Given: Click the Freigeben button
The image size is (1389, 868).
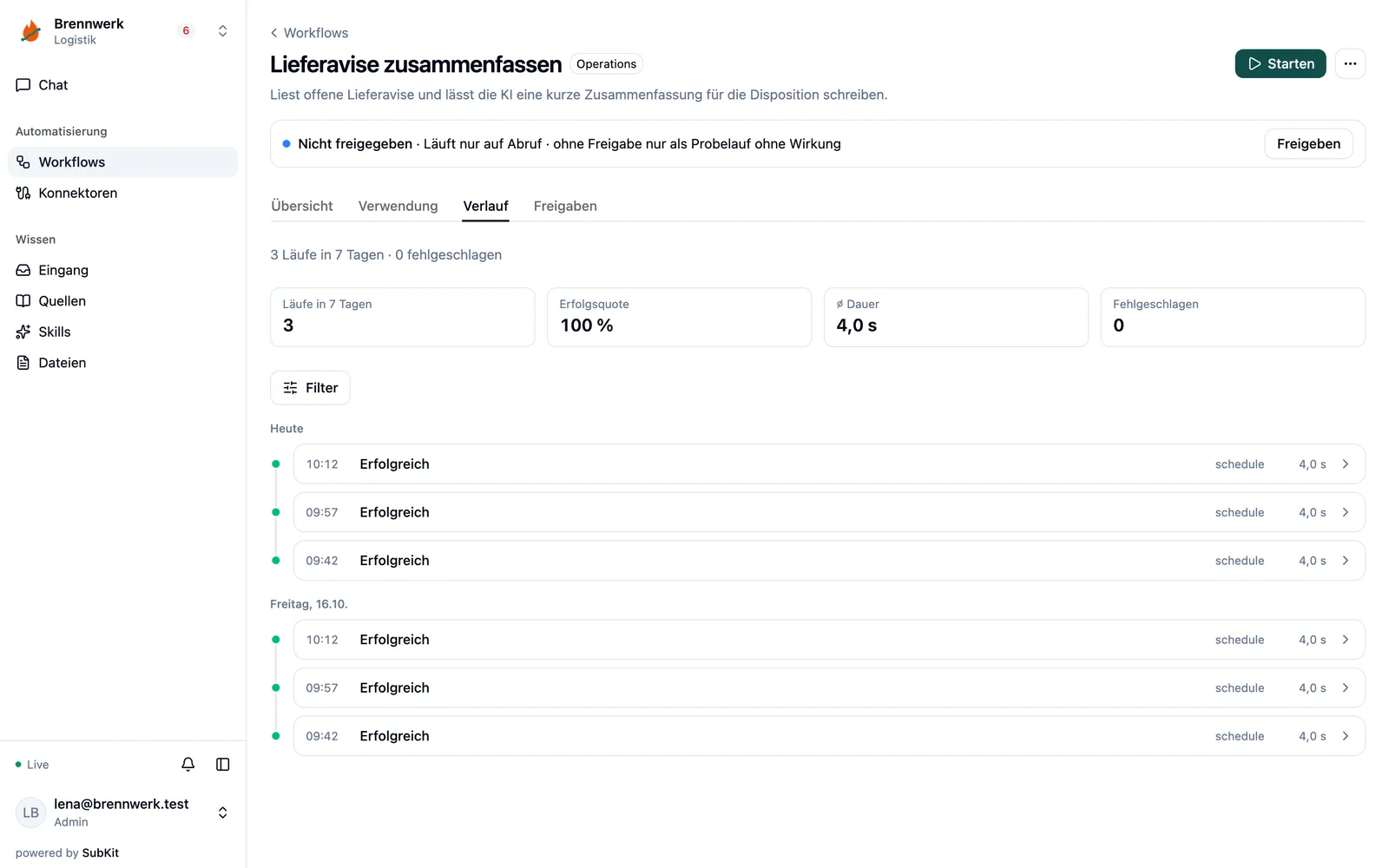Looking at the screenshot, I should click(1308, 144).
